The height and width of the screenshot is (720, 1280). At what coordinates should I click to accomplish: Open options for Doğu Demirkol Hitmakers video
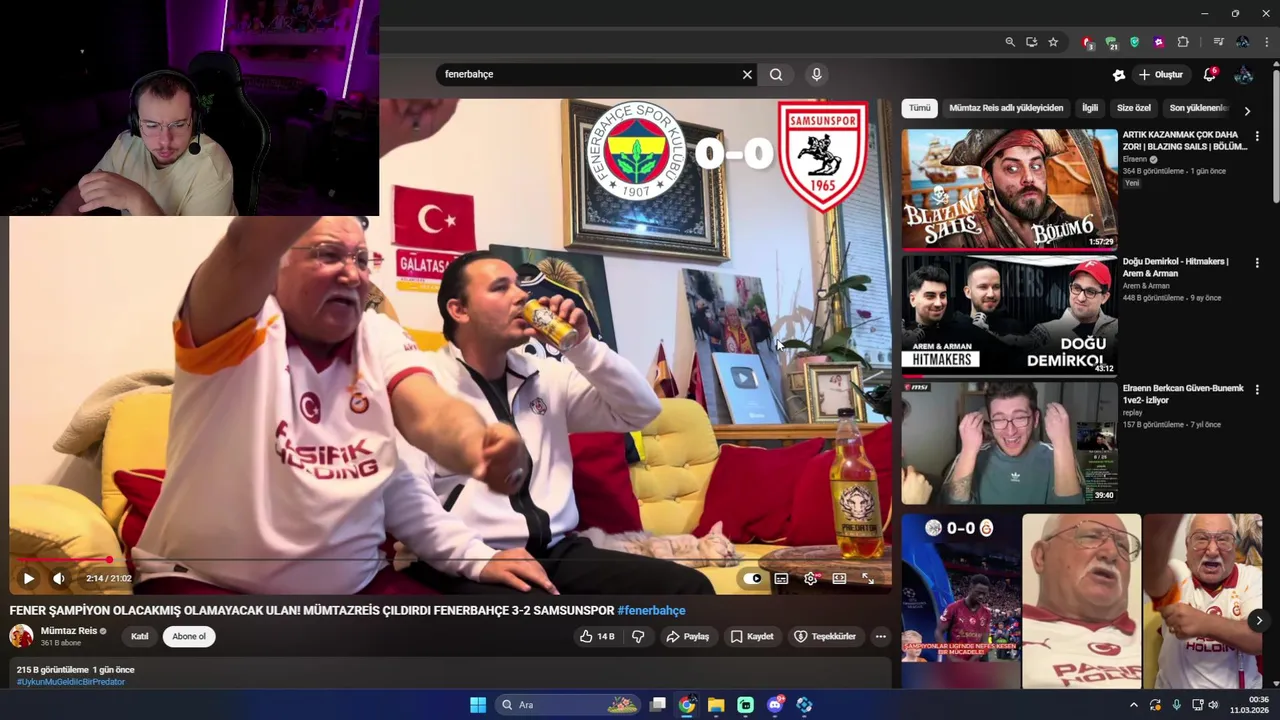(1257, 263)
